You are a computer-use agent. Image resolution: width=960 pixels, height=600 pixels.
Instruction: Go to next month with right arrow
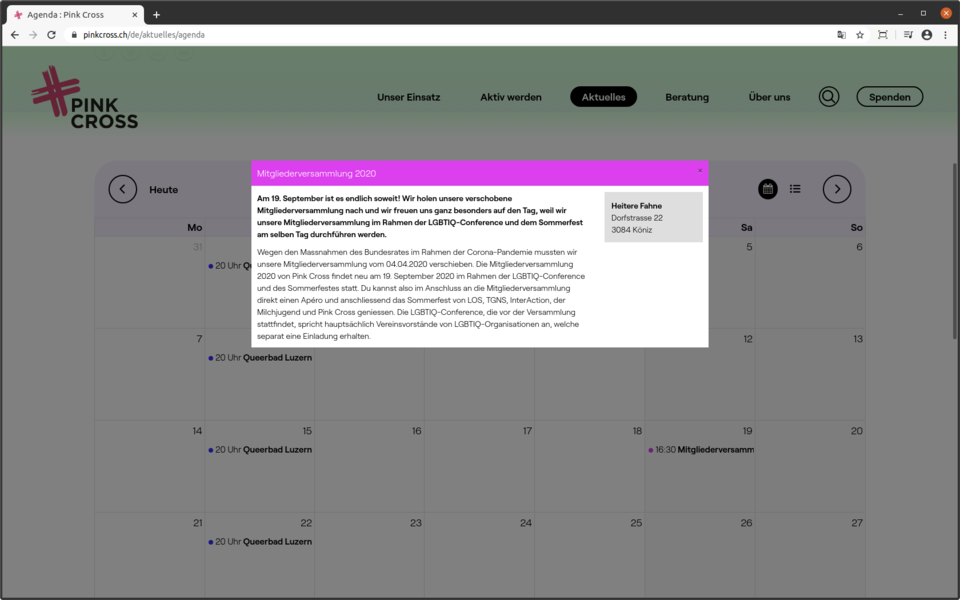[x=837, y=189]
